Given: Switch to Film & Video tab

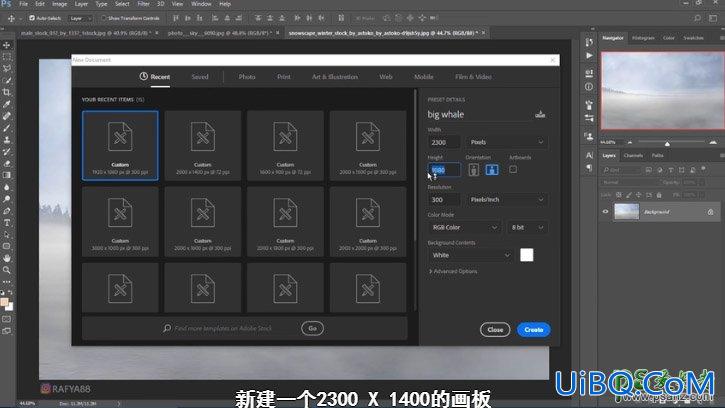Looking at the screenshot, I should point(473,77).
